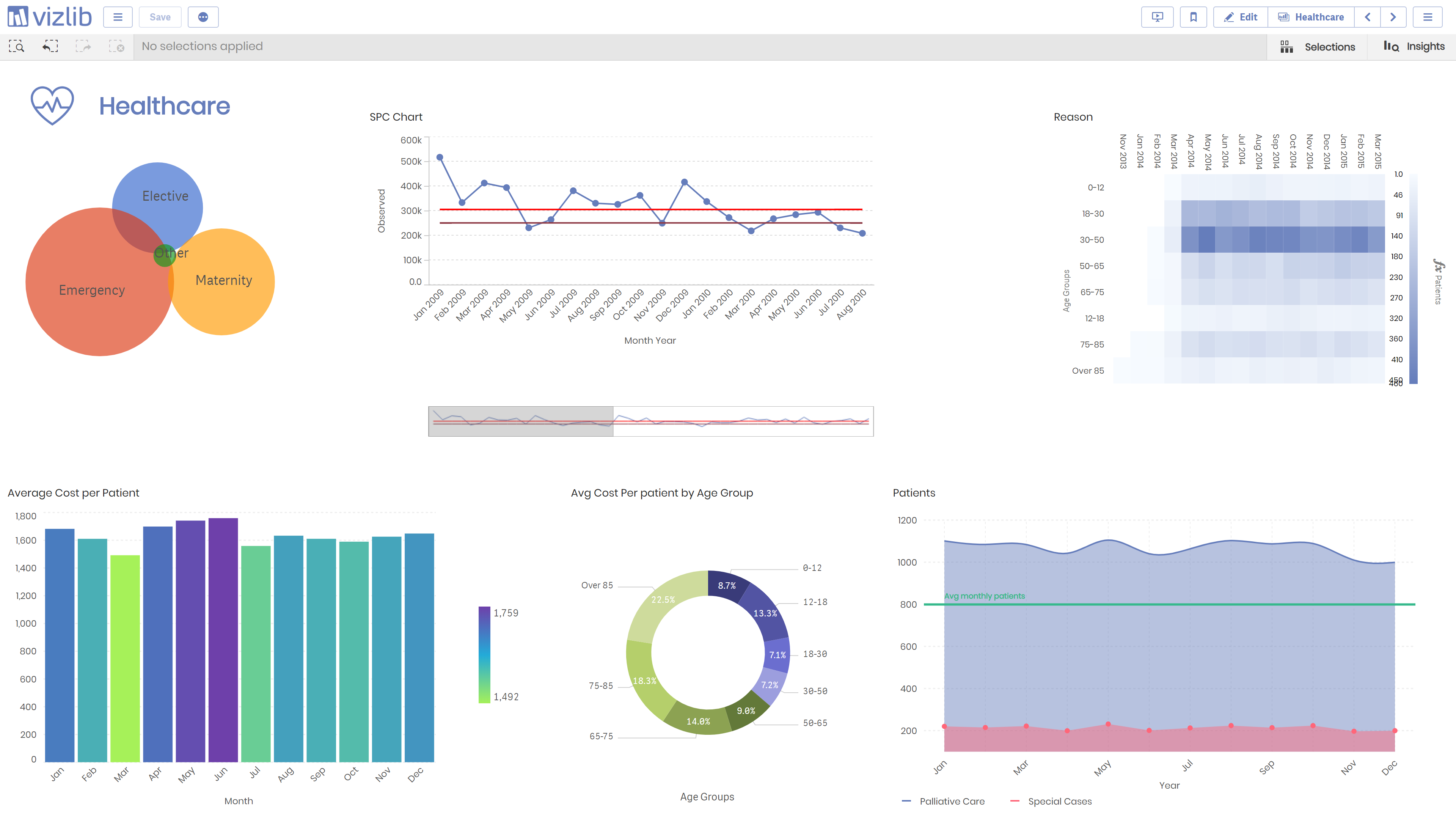The height and width of the screenshot is (819, 1456).
Task: Step forward in selections
Action: tap(83, 46)
